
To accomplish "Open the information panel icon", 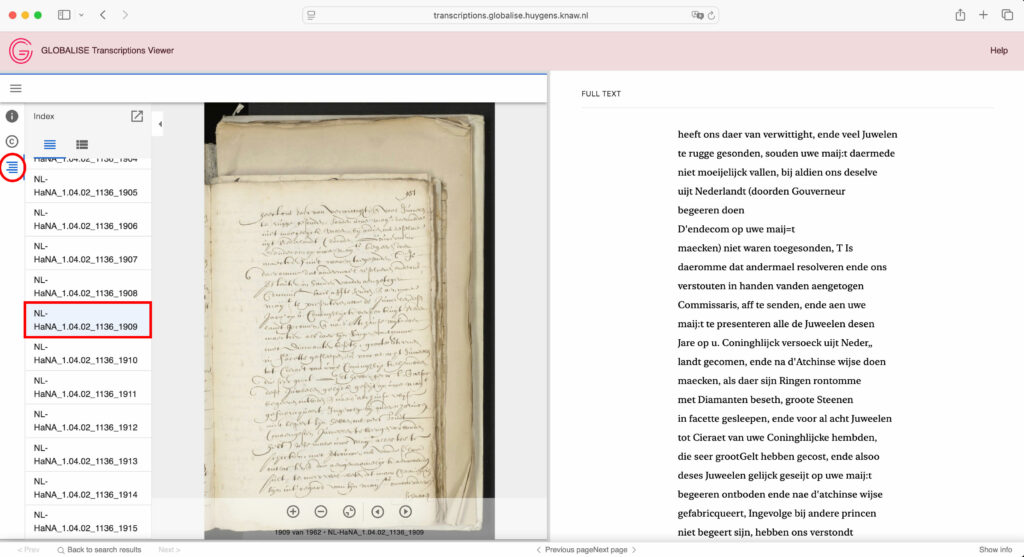I will [x=13, y=116].
